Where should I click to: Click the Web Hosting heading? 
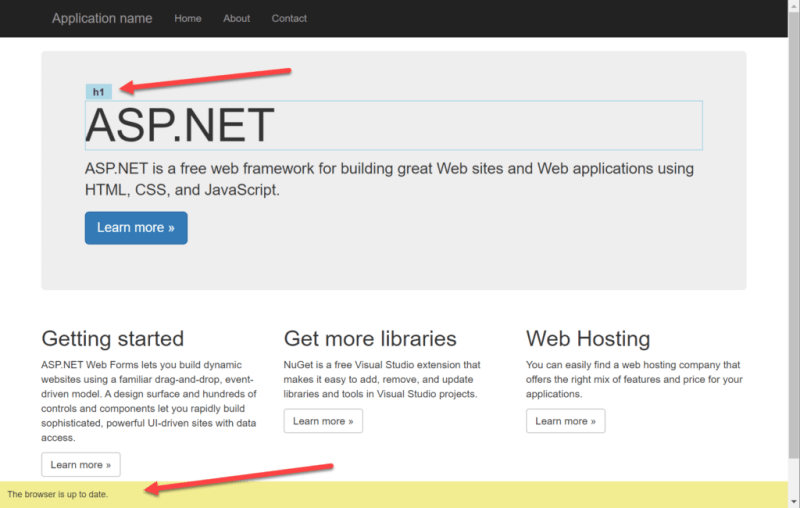pyautogui.click(x=588, y=339)
